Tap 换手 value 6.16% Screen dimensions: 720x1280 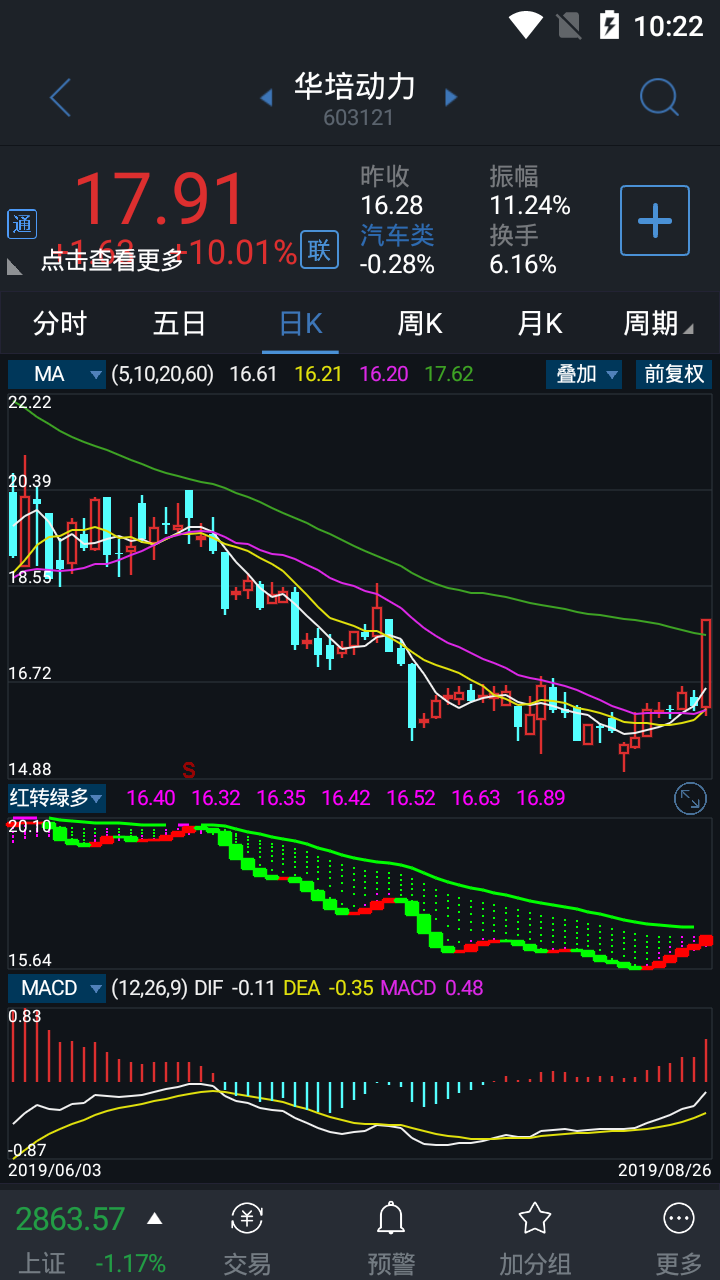(x=523, y=264)
